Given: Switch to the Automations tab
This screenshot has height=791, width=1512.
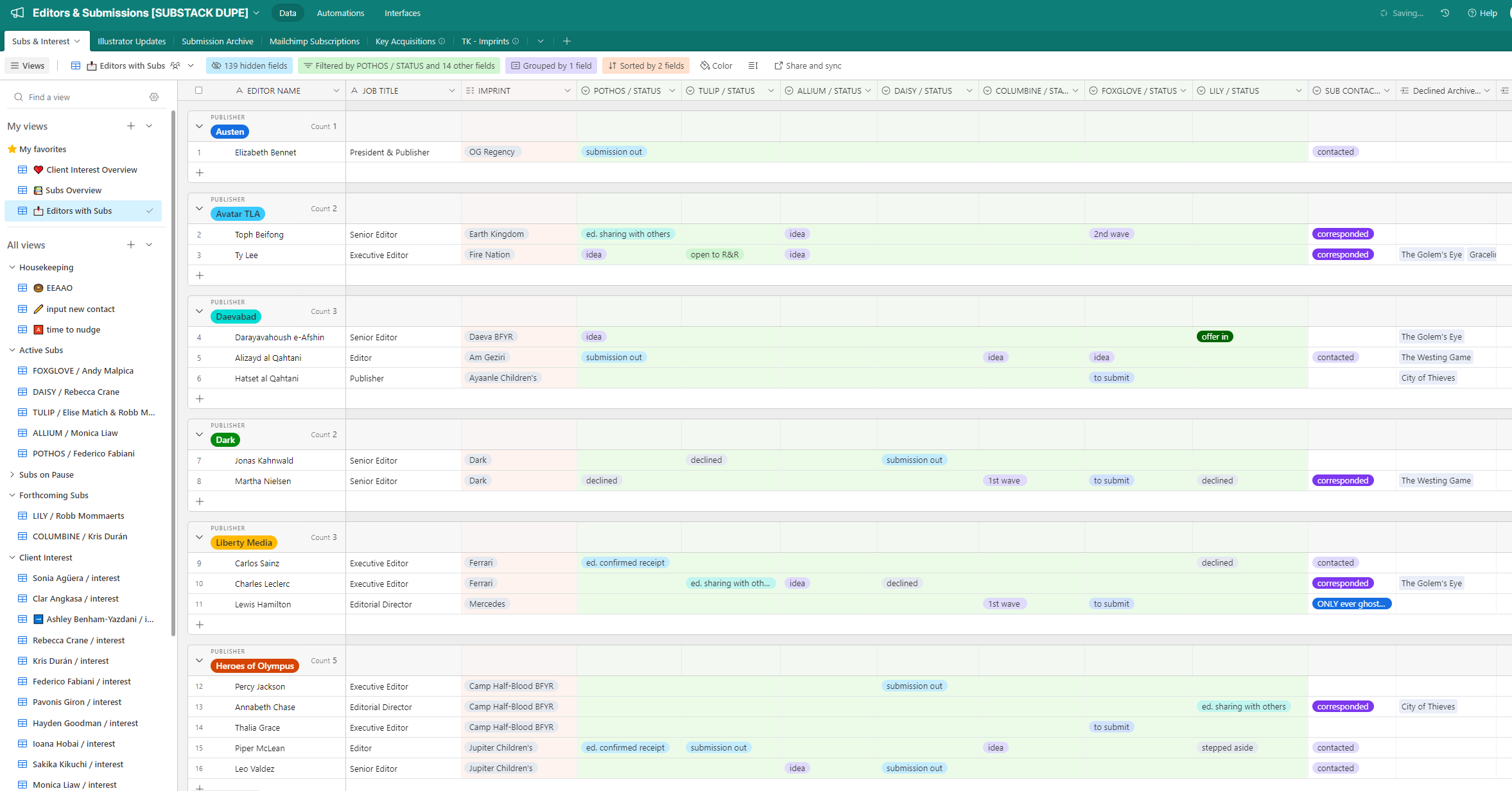Looking at the screenshot, I should coord(340,13).
